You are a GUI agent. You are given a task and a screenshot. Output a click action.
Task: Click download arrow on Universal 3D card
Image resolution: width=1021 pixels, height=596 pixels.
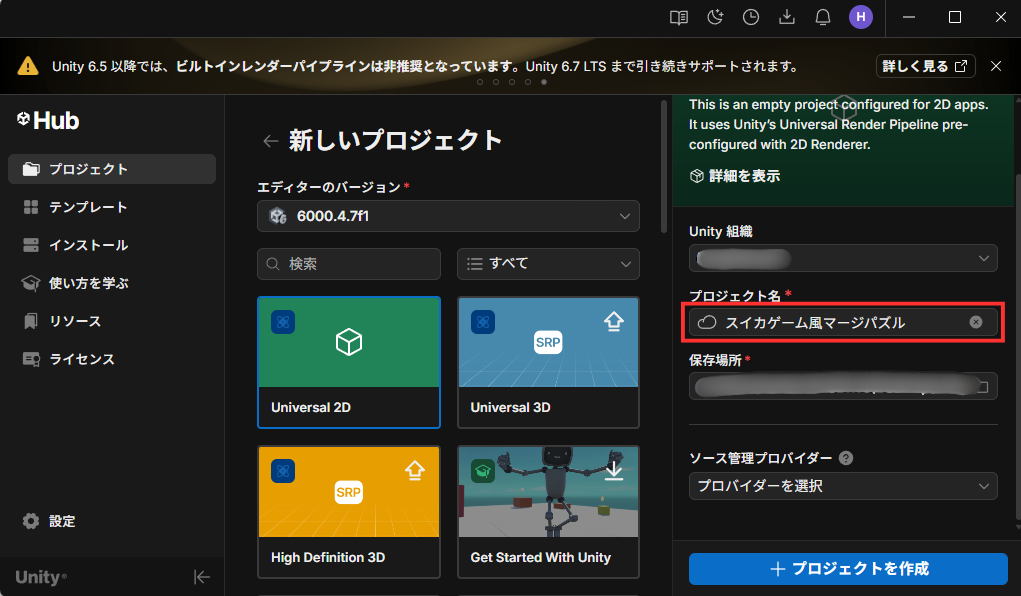pyautogui.click(x=614, y=321)
